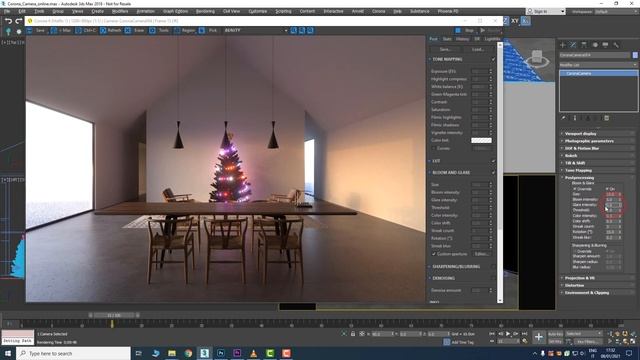Expand the Photographic parameters rollout

tap(598, 141)
